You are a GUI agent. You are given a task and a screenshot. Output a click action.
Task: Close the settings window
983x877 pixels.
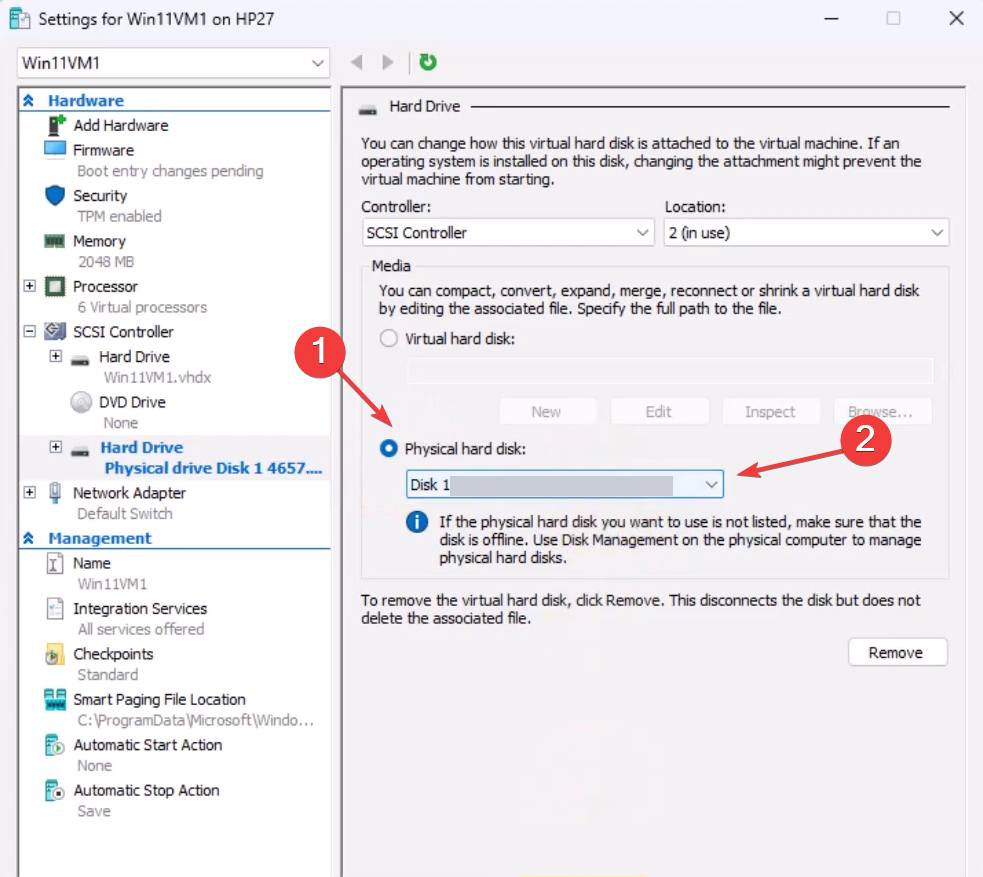pyautogui.click(x=956, y=18)
